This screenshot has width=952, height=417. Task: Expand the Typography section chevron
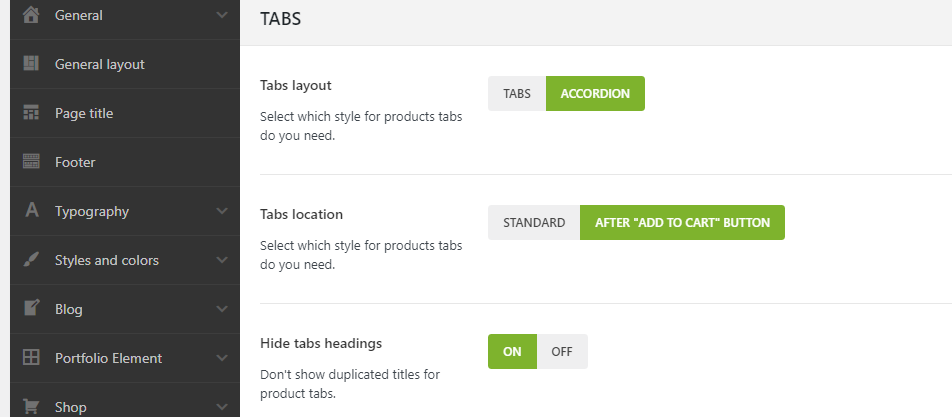click(221, 211)
